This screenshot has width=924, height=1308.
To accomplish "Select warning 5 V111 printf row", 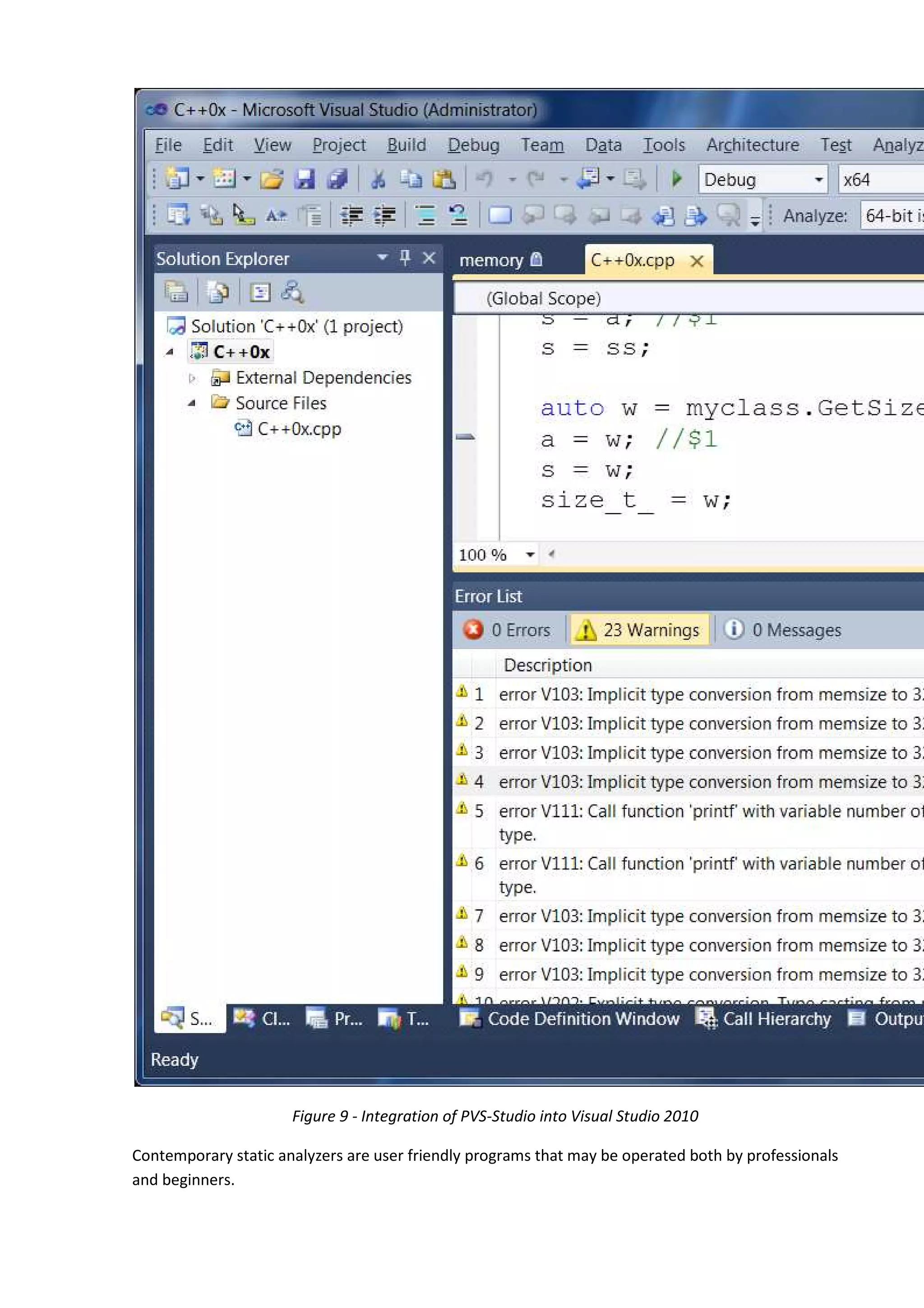I will [x=689, y=822].
